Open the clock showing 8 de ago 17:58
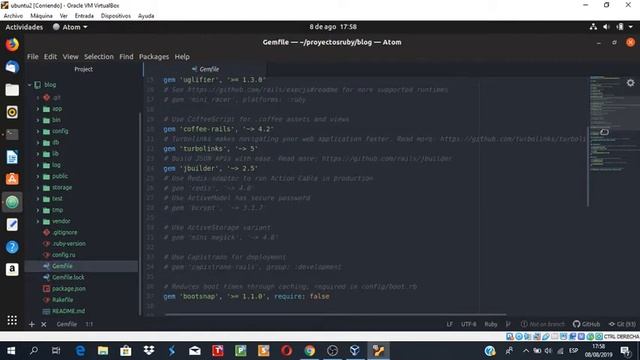The height and width of the screenshot is (360, 640). (333, 27)
